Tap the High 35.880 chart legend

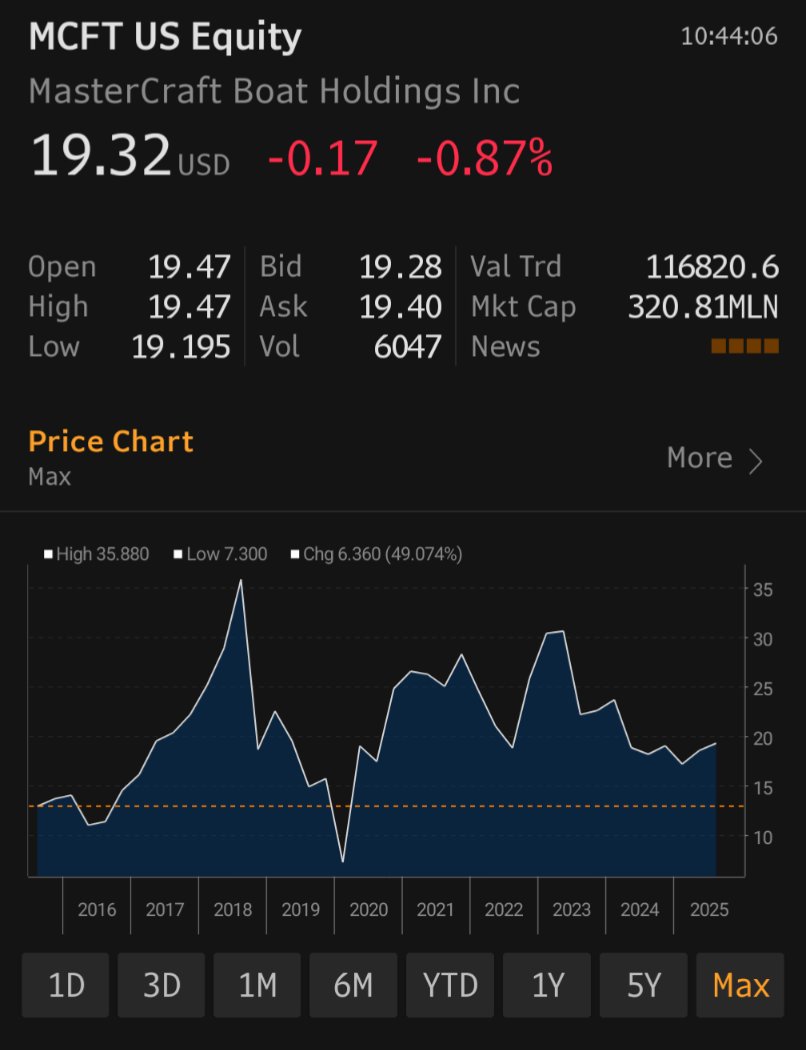coord(96,554)
